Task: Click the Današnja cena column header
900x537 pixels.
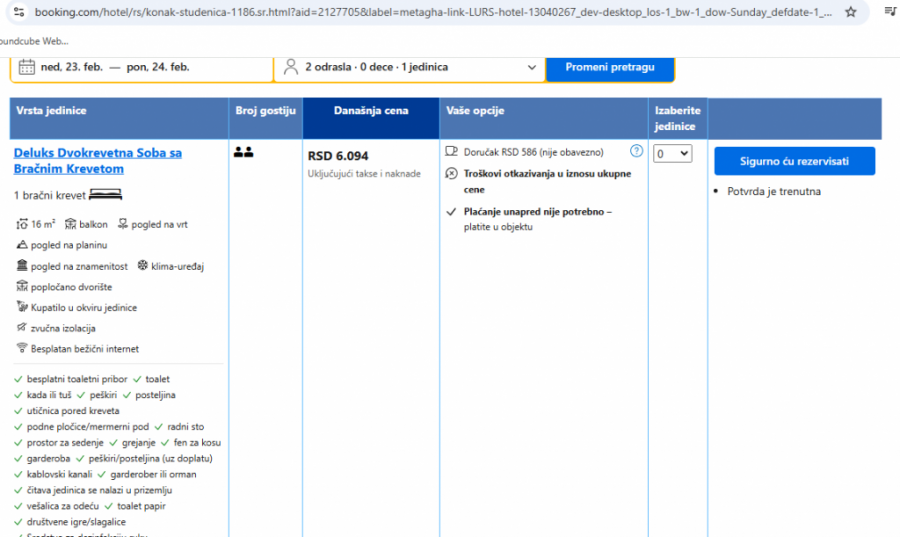Action: [x=370, y=111]
